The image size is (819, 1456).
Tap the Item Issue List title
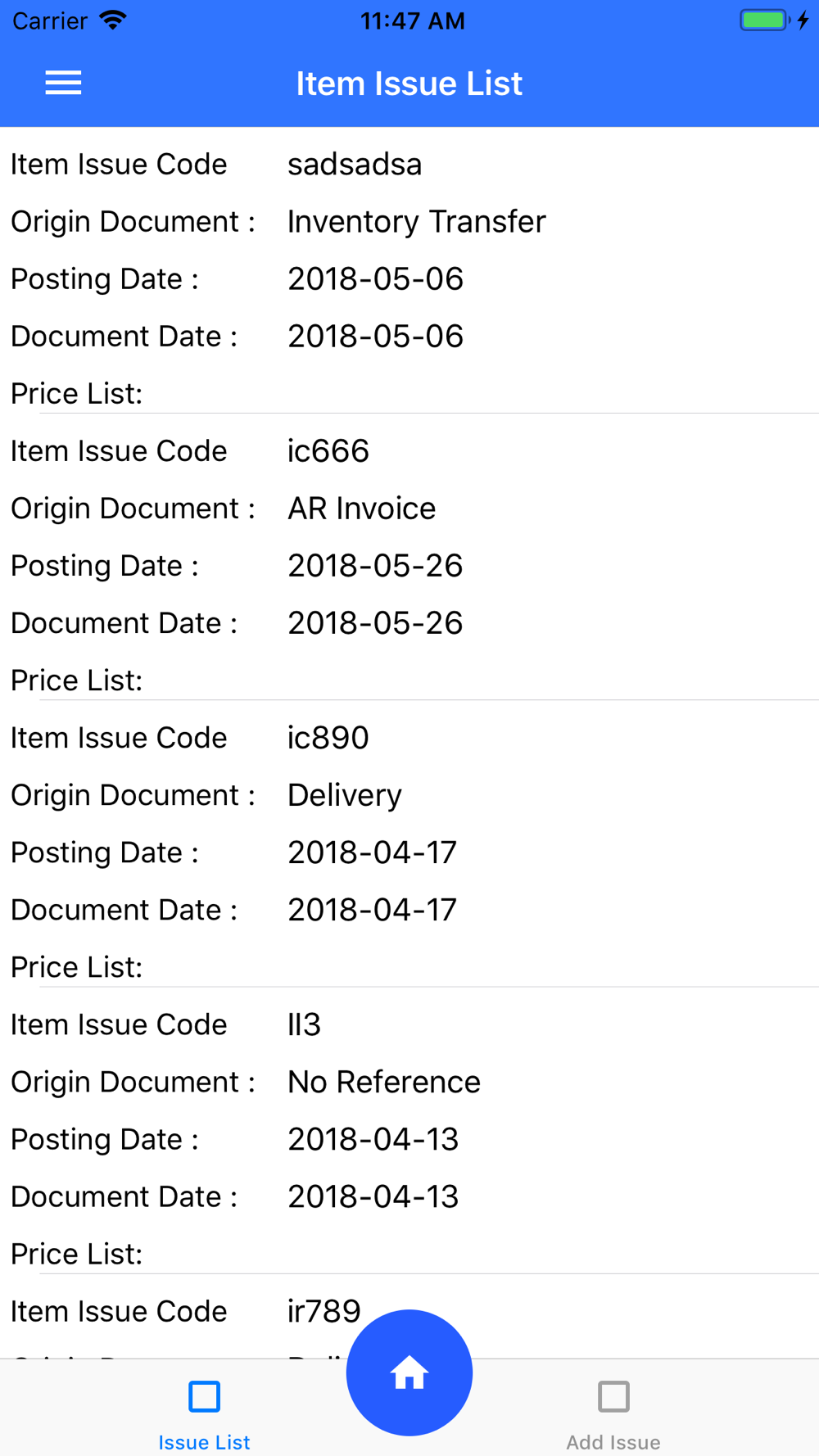(x=409, y=84)
